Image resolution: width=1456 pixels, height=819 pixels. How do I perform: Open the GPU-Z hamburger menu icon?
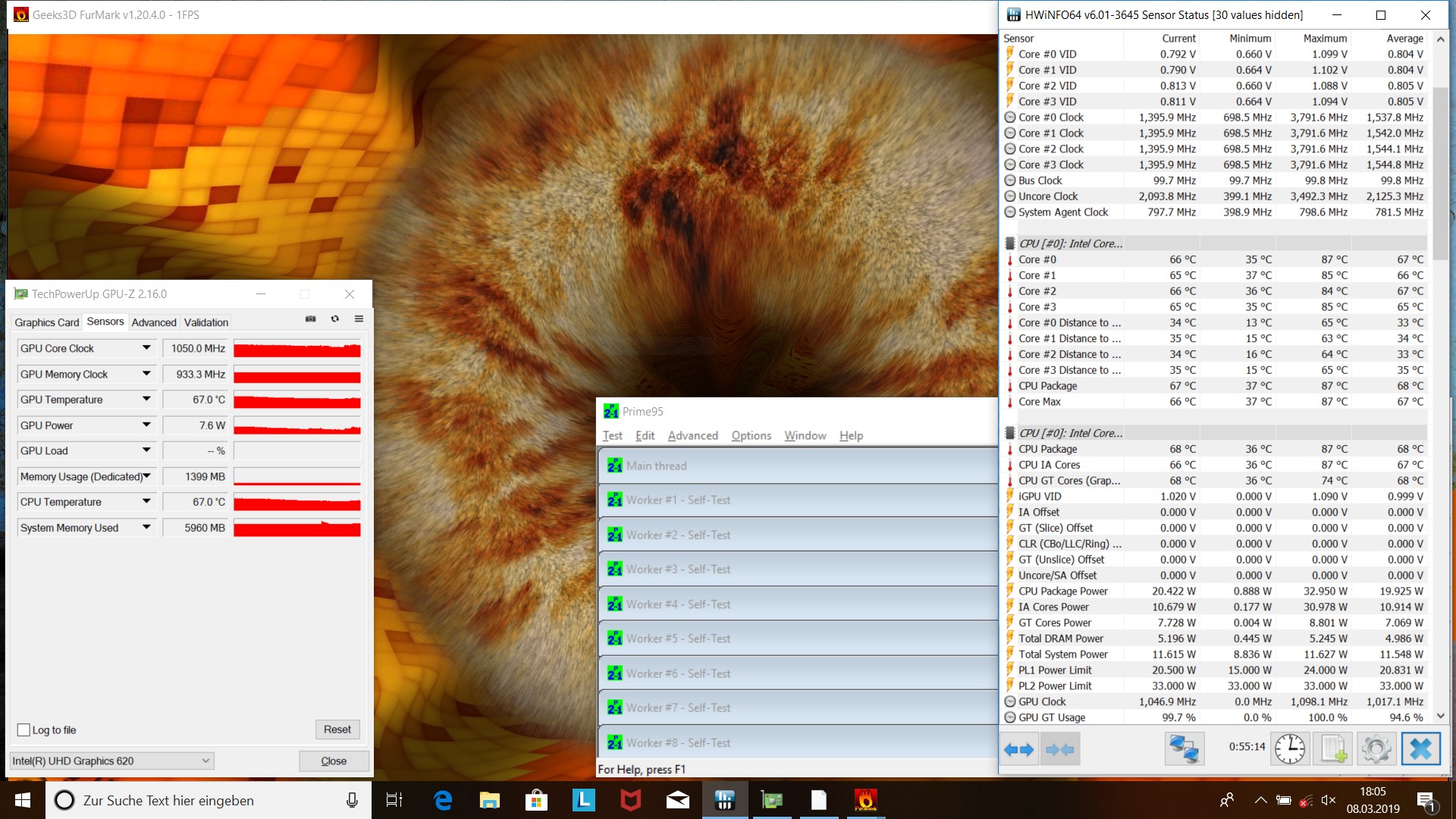pos(359,319)
